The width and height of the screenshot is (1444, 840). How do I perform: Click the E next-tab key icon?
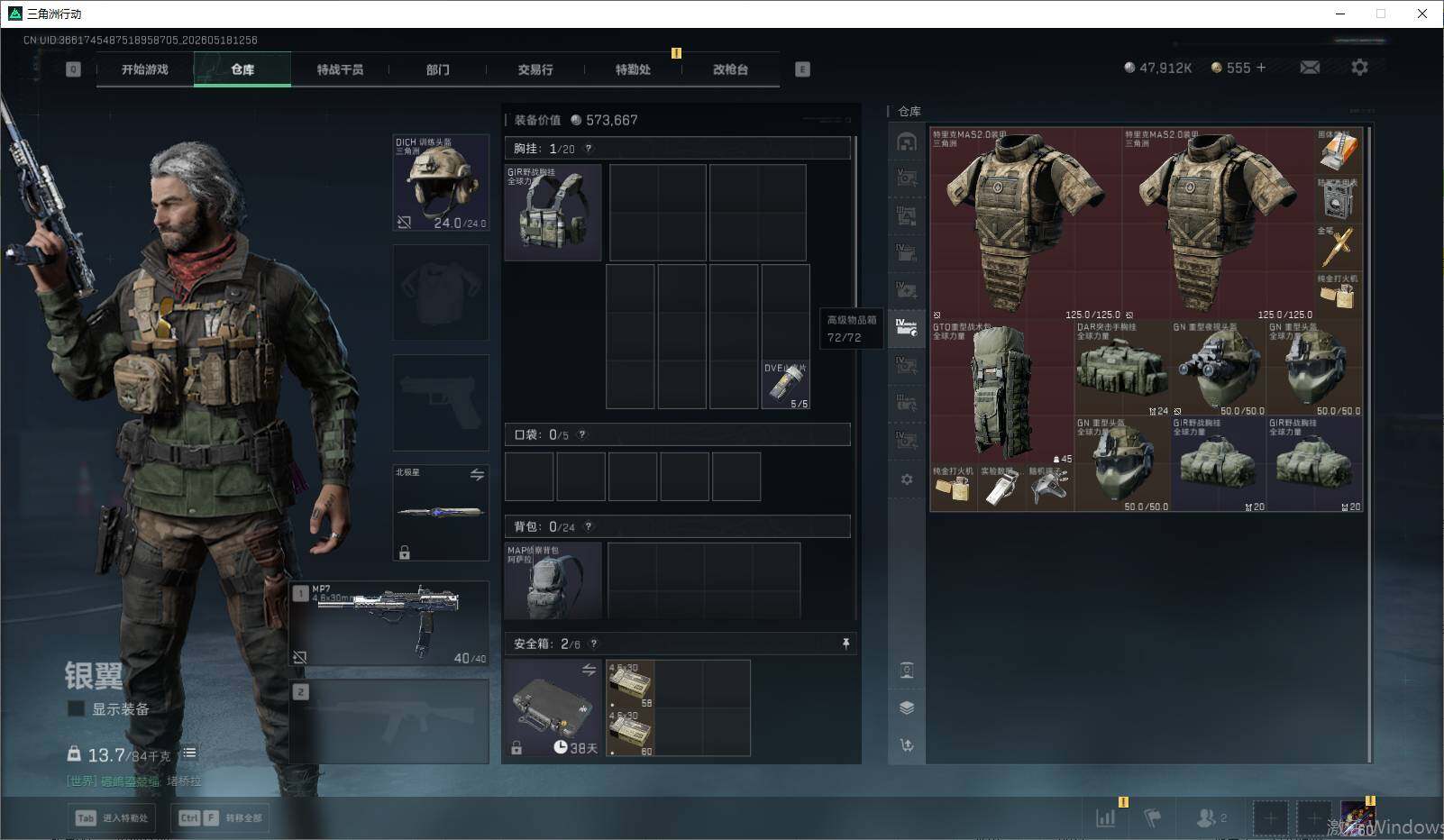click(802, 69)
